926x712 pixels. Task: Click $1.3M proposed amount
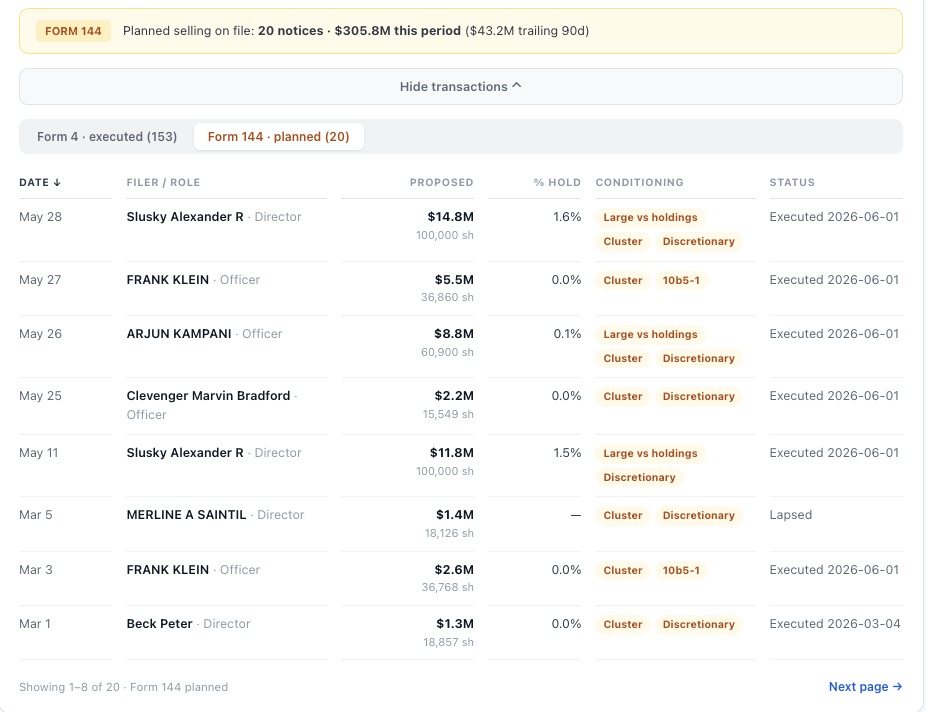click(x=455, y=624)
